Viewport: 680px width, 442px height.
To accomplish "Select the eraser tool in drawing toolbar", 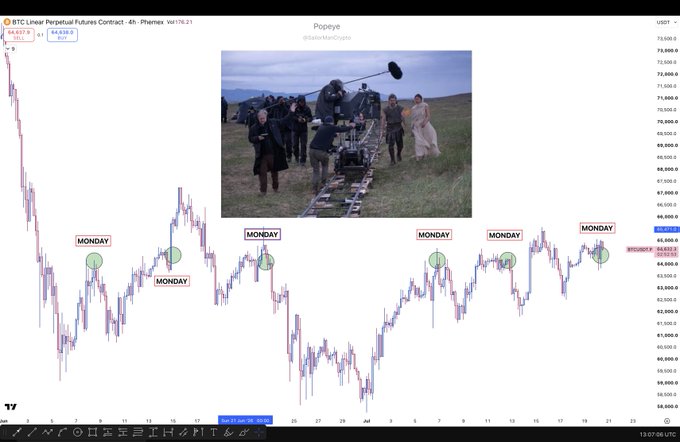I will pos(244,432).
